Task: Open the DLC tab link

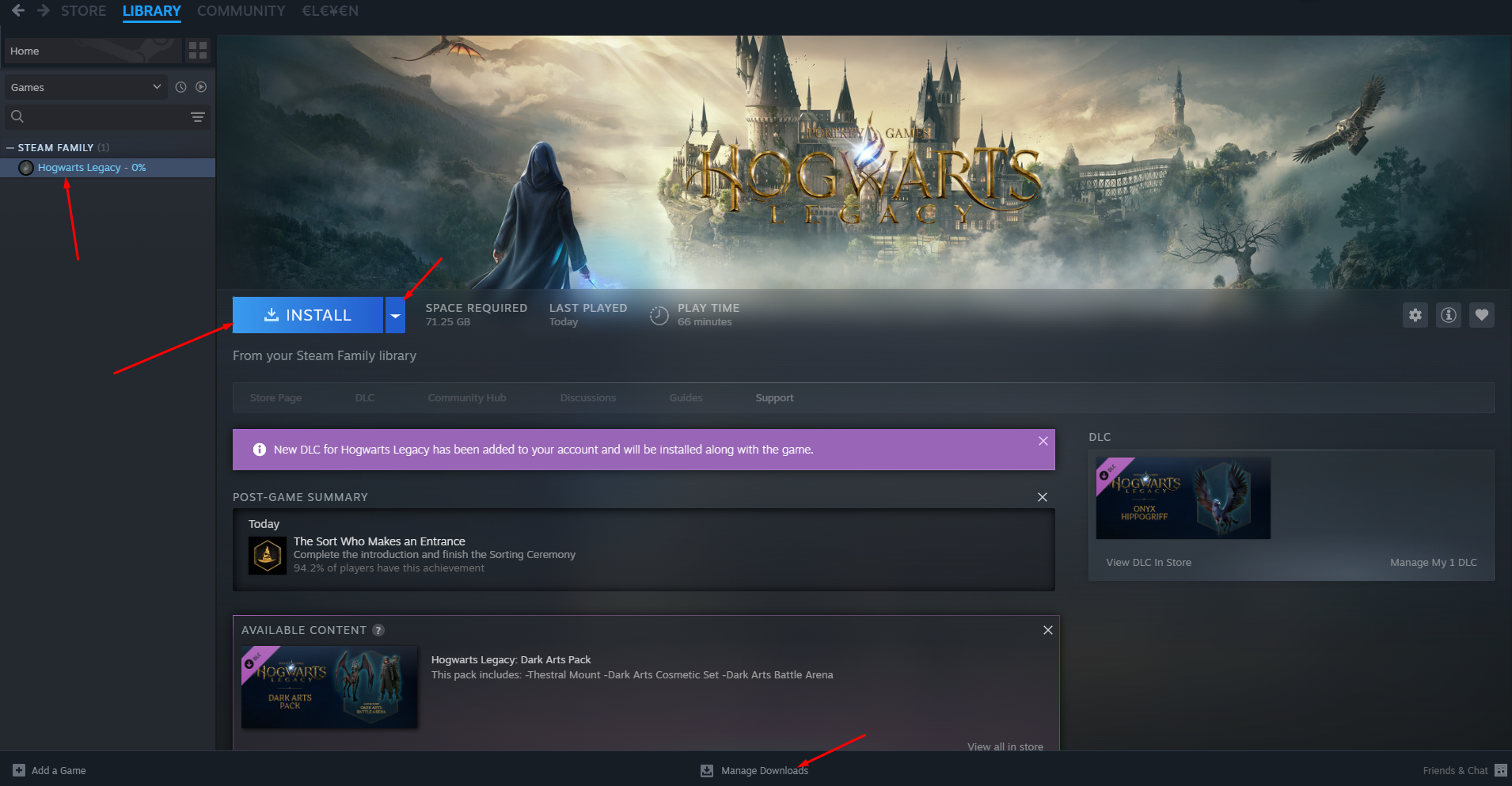Action: coord(365,398)
